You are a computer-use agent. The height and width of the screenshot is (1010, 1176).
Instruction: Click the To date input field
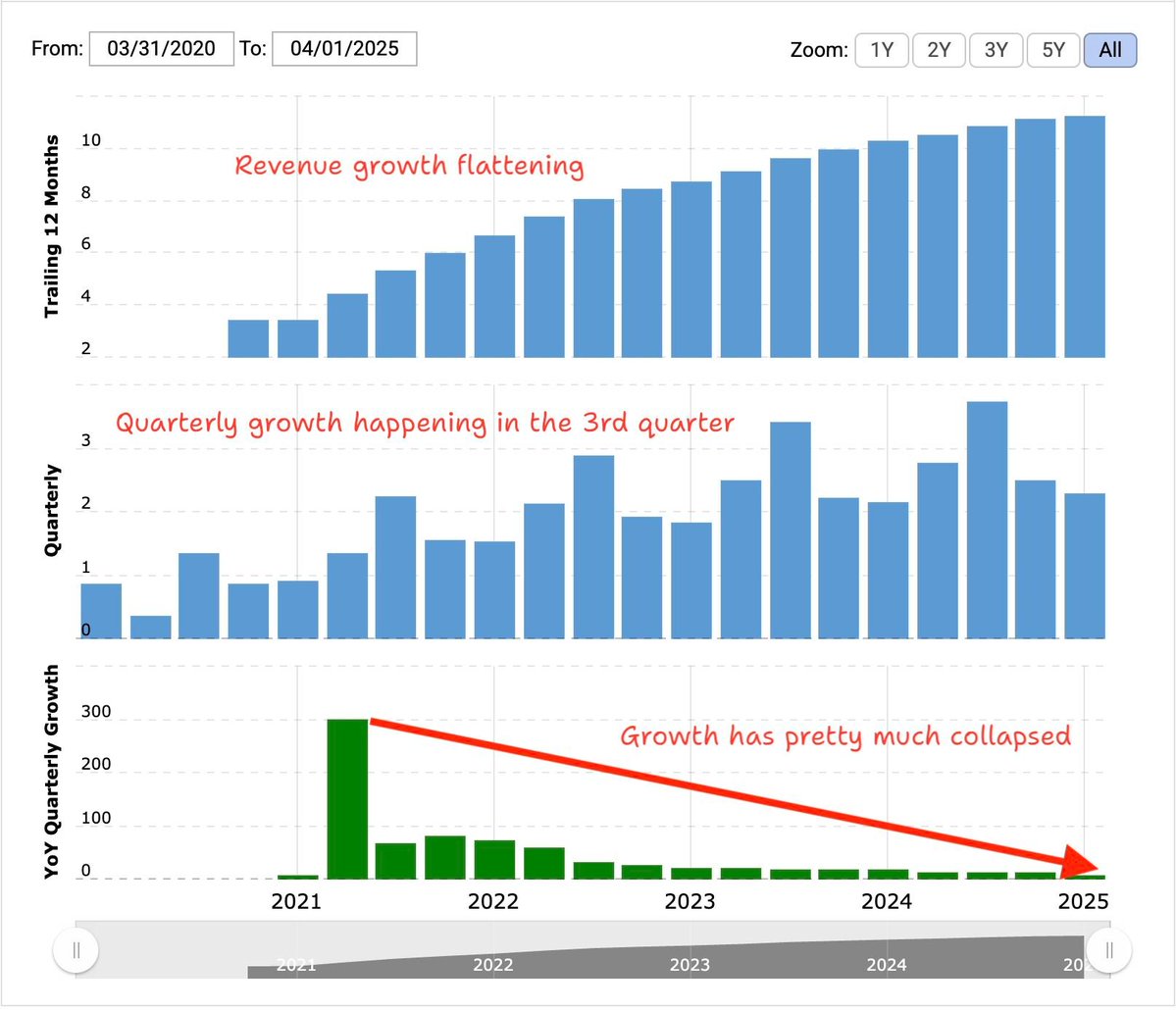coord(344,49)
